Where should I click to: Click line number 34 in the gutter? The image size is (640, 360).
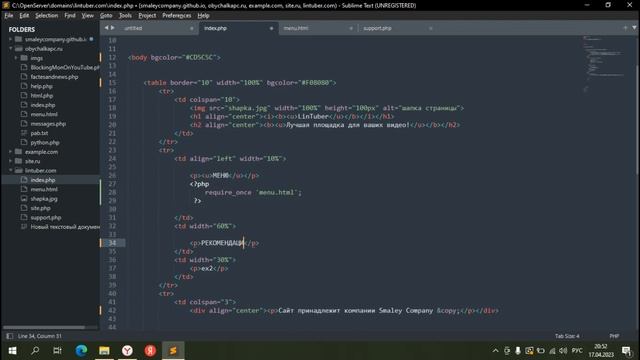pos(112,243)
